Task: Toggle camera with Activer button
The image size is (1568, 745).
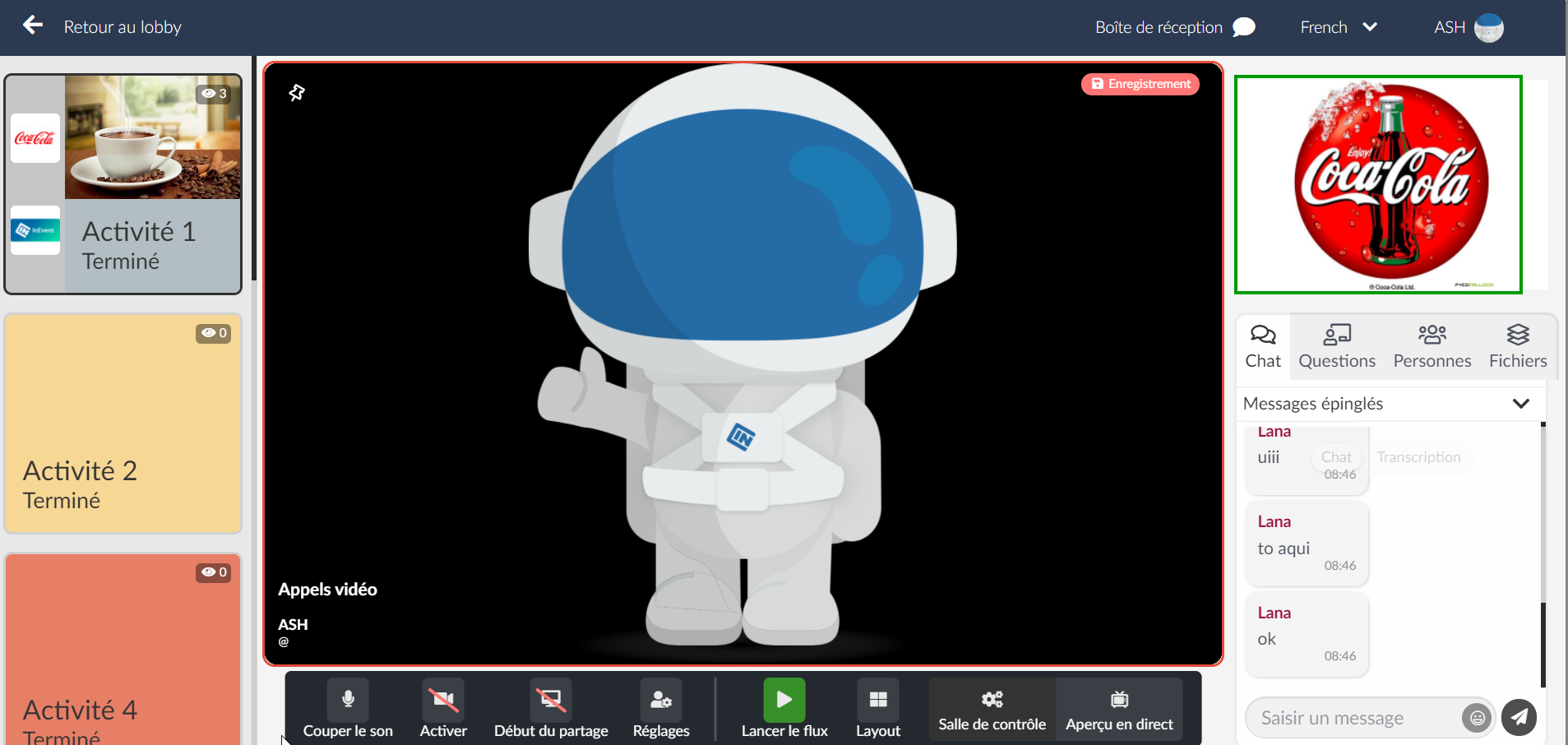Action: coord(443,709)
